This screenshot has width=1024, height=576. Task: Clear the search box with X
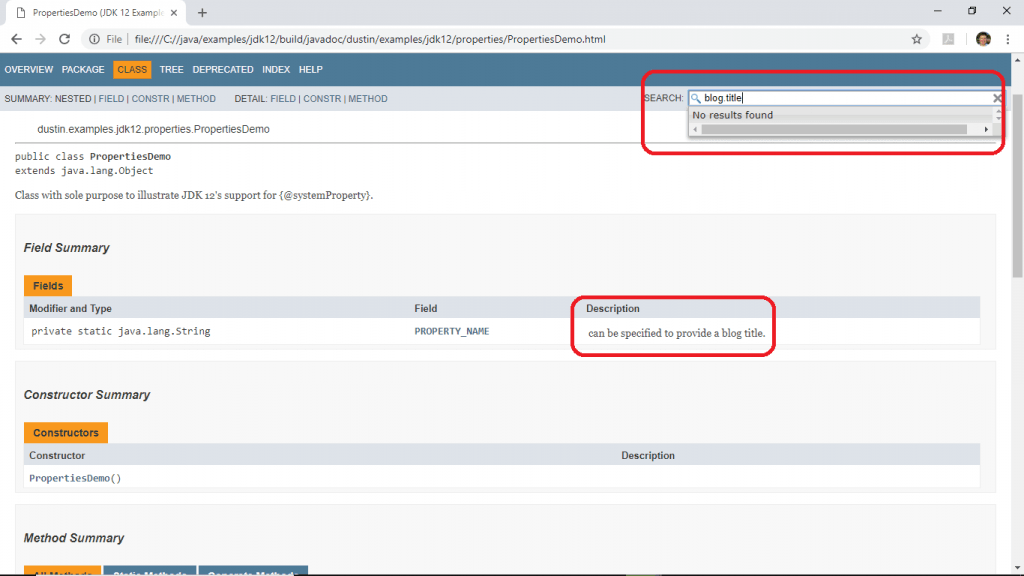[x=997, y=98]
